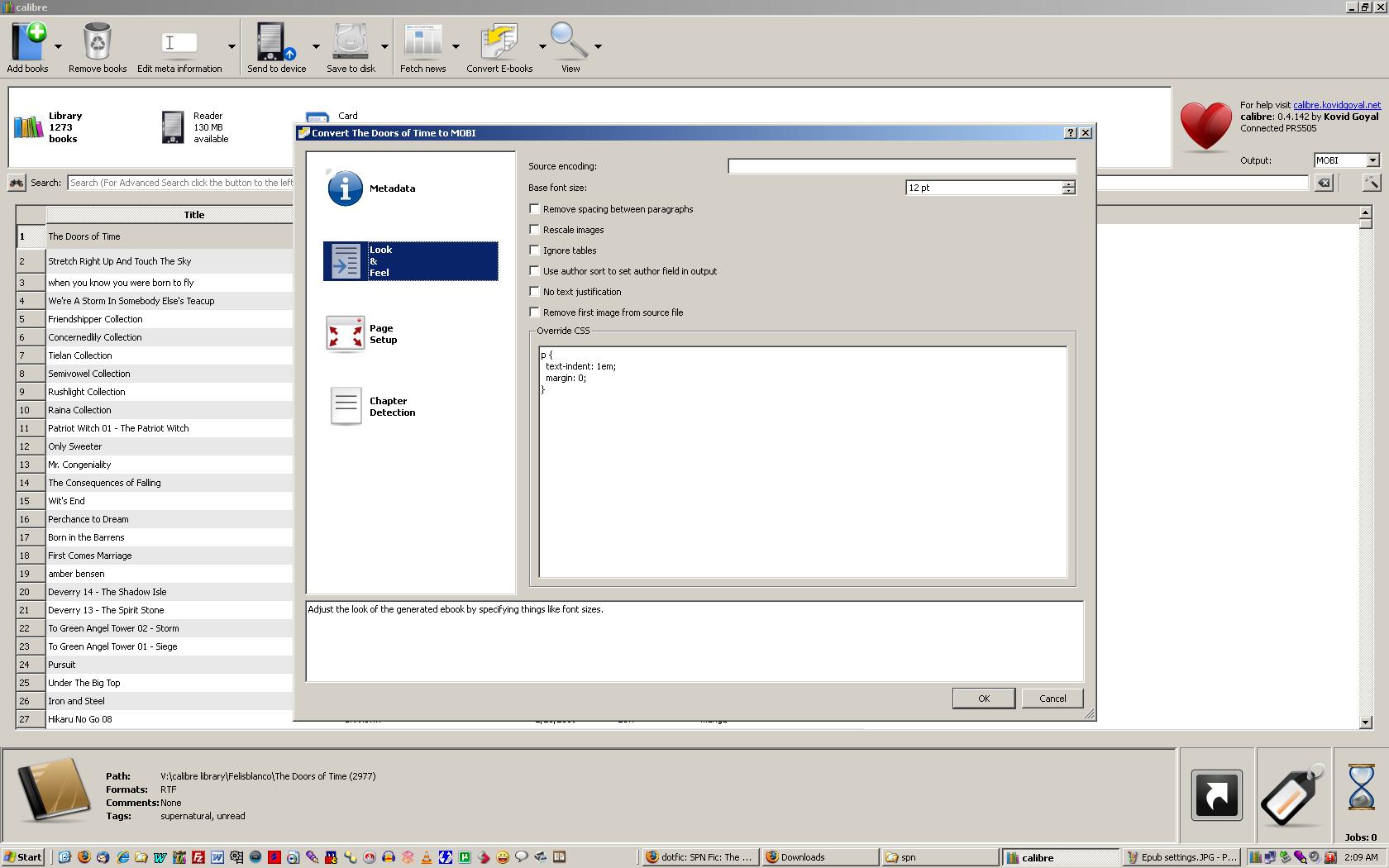Click the book list scrollbar down arrow
The image size is (1389, 868).
[1365, 723]
